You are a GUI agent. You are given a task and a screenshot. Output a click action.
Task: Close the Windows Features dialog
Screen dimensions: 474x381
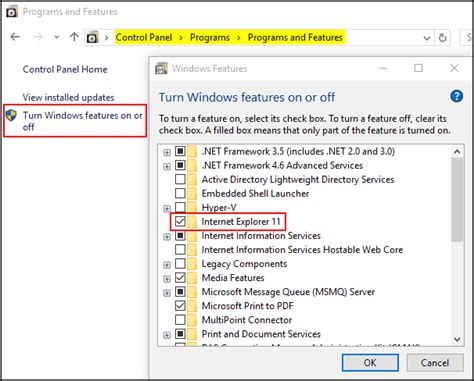[454, 68]
